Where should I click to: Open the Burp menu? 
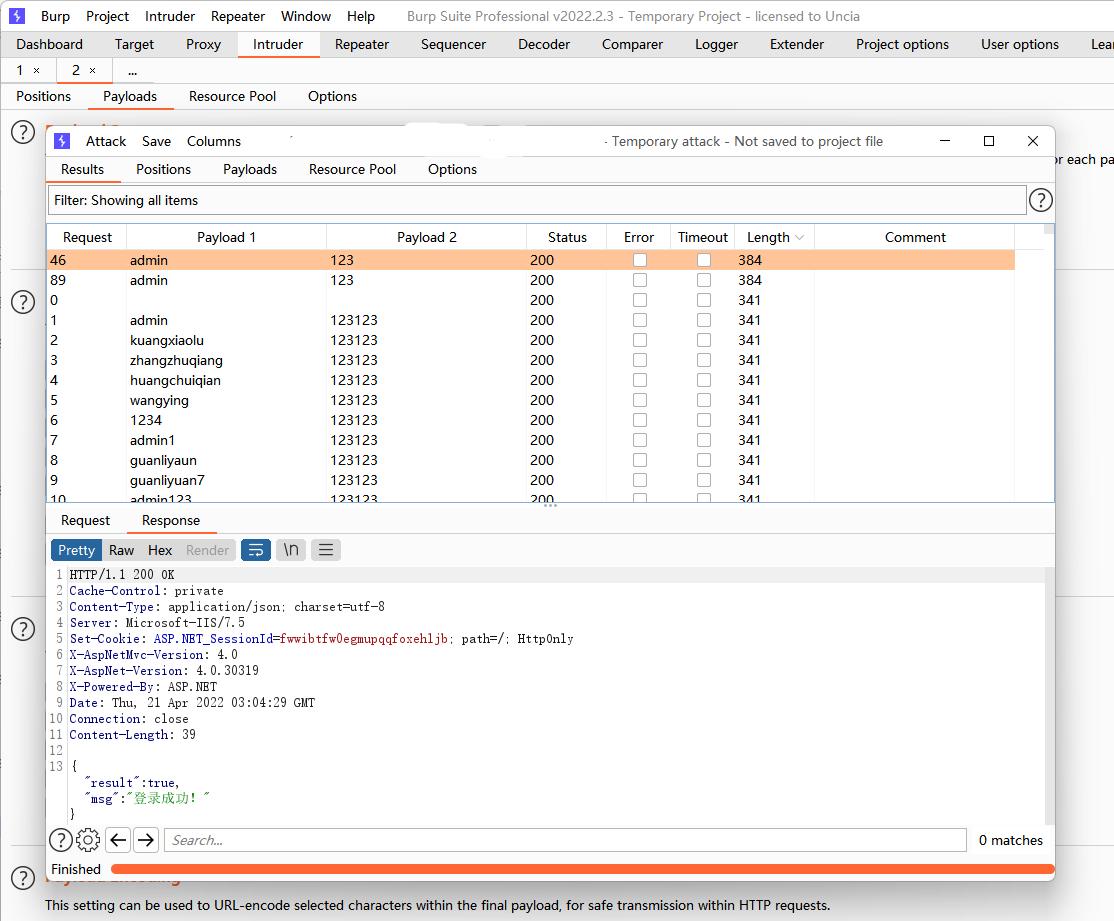pos(55,16)
